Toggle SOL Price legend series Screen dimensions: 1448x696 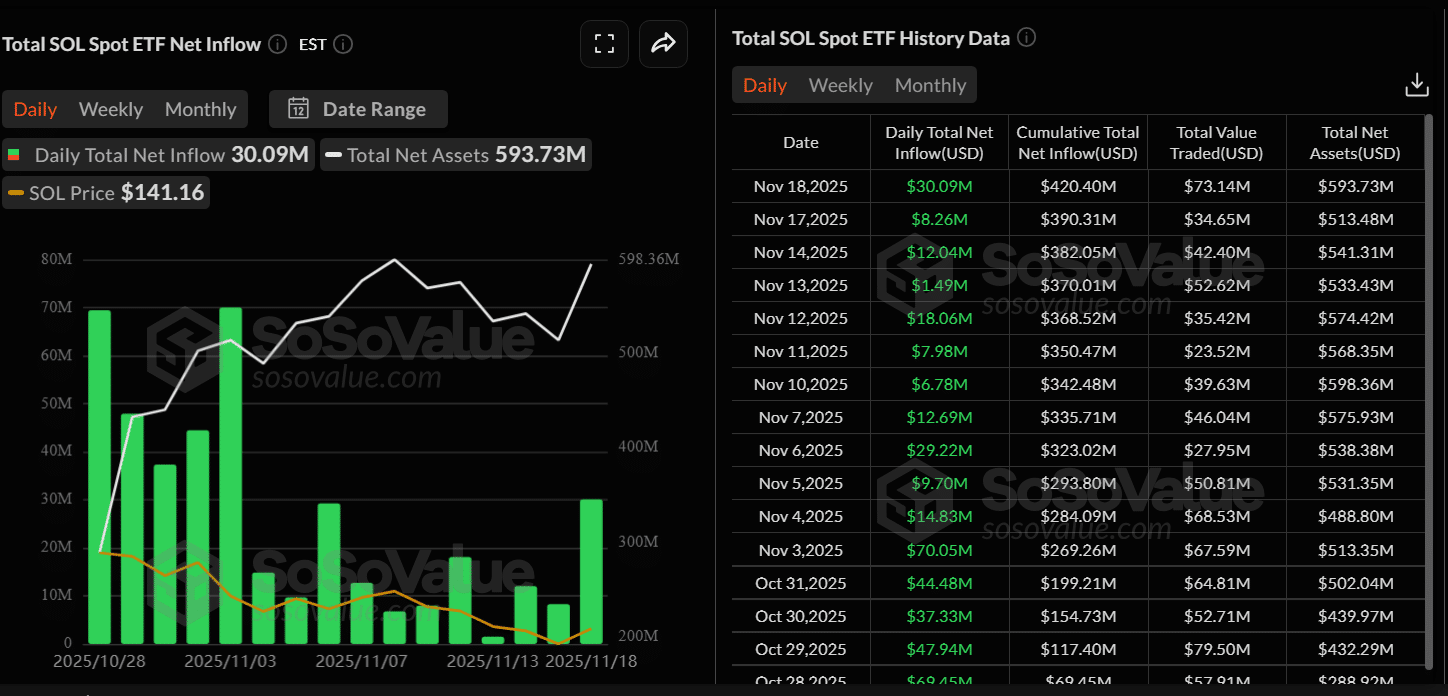coord(107,192)
